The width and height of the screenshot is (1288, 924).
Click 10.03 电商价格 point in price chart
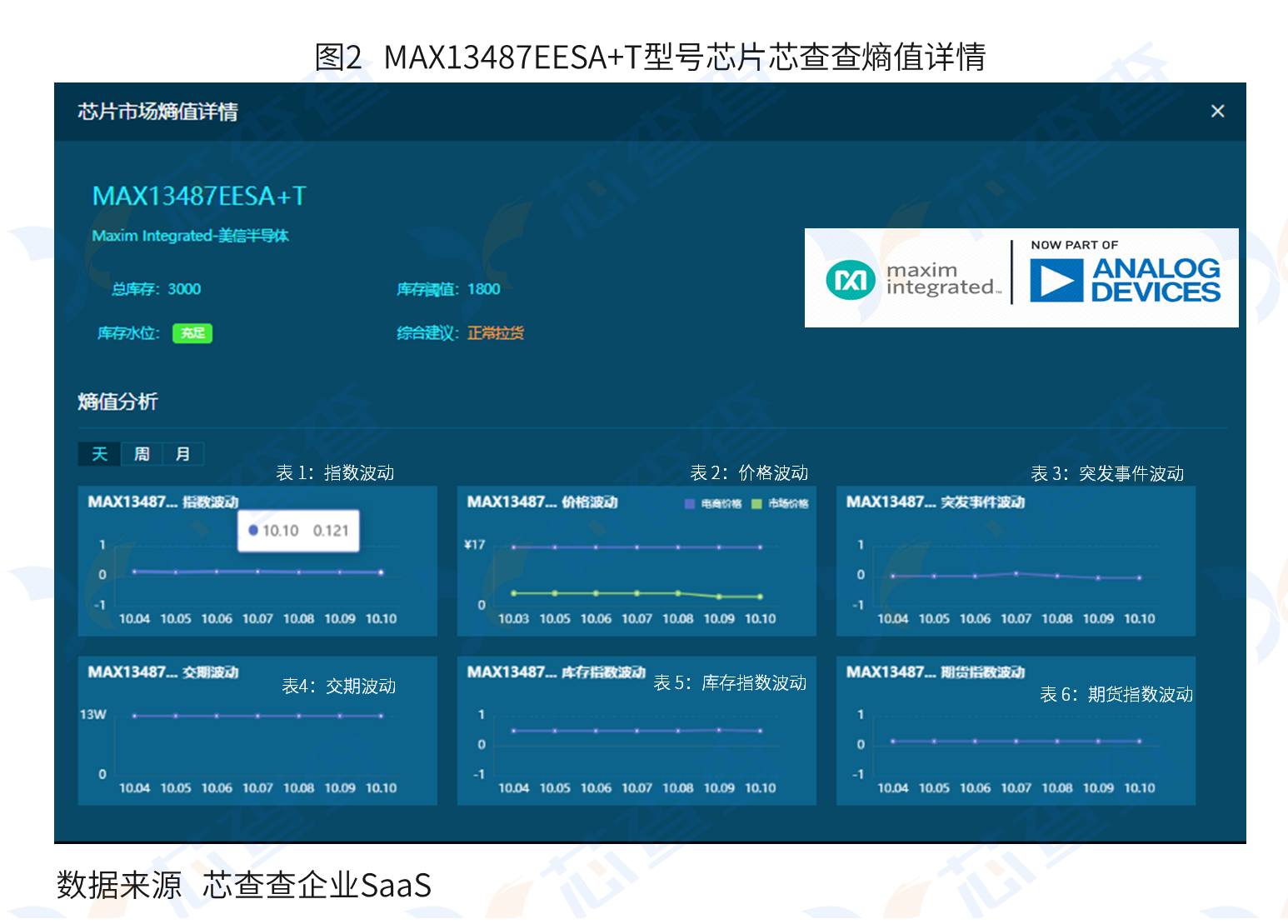[x=513, y=547]
